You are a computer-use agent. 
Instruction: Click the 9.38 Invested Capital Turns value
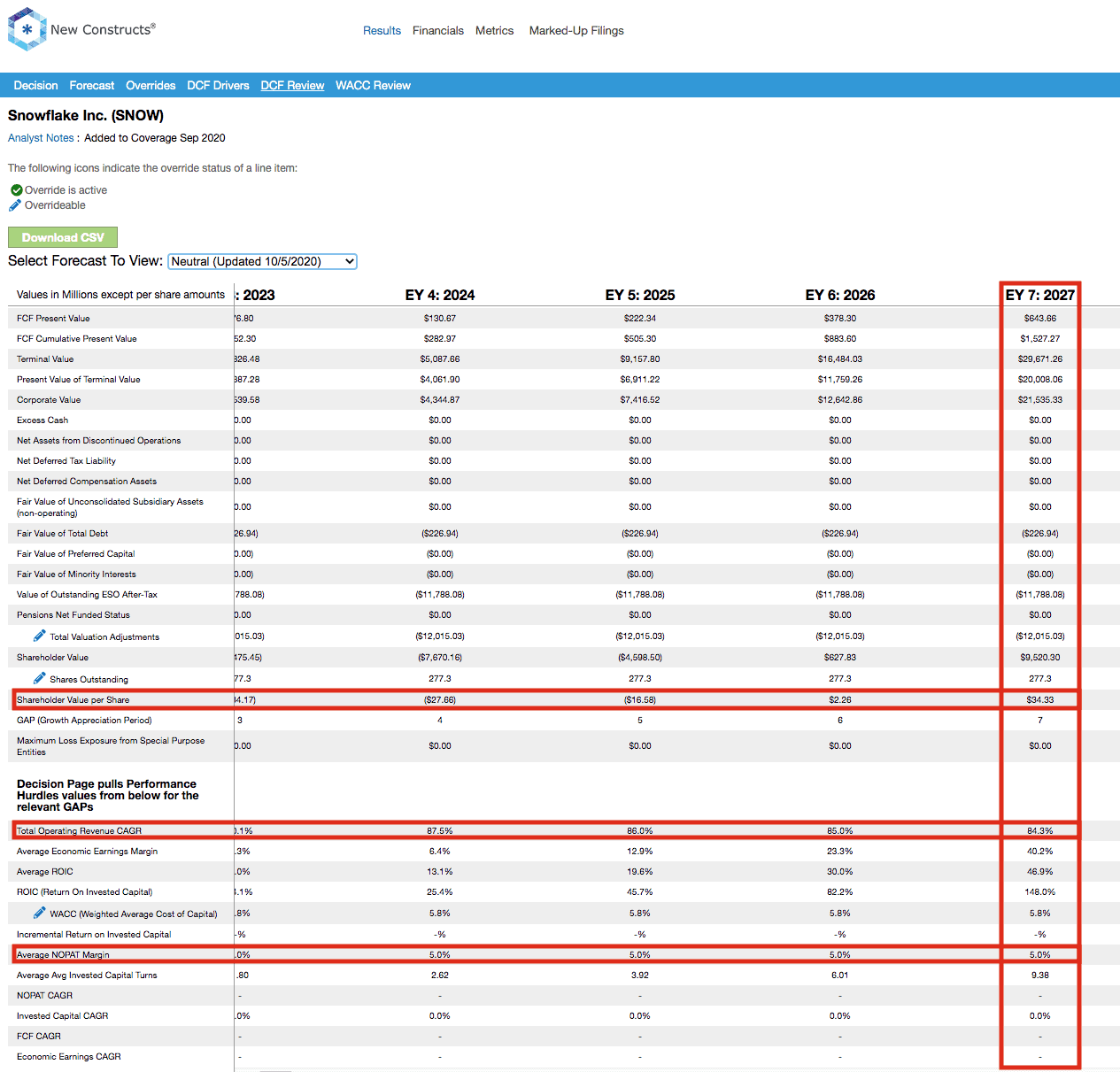pyautogui.click(x=1040, y=976)
